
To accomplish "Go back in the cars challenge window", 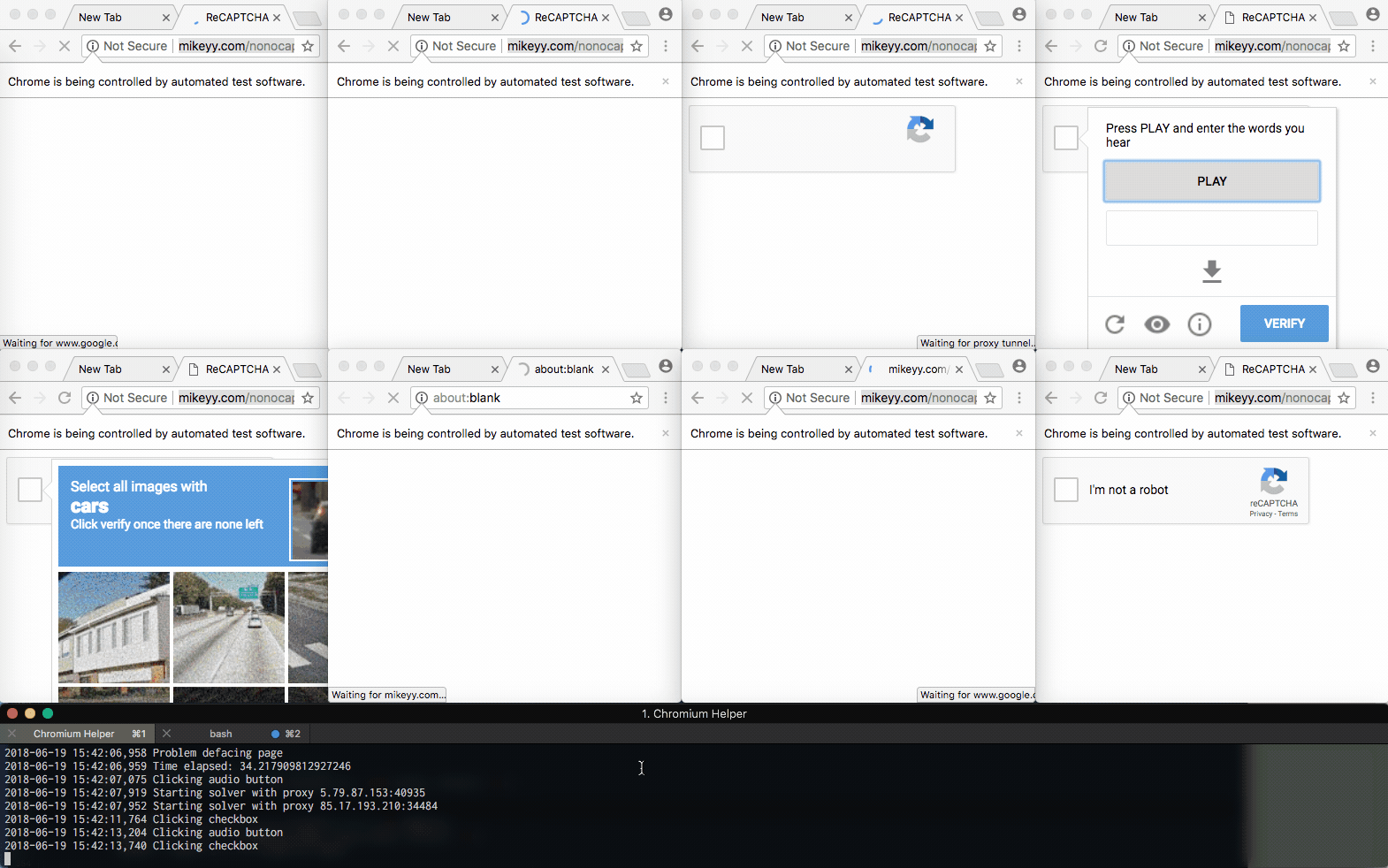I will pyautogui.click(x=15, y=398).
